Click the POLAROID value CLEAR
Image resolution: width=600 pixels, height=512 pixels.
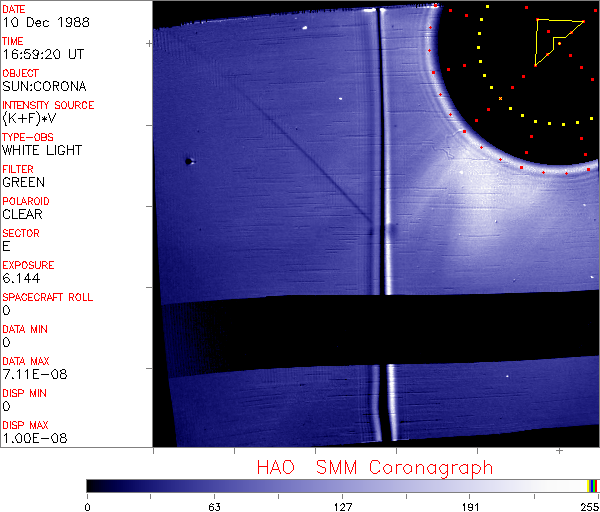point(23,214)
